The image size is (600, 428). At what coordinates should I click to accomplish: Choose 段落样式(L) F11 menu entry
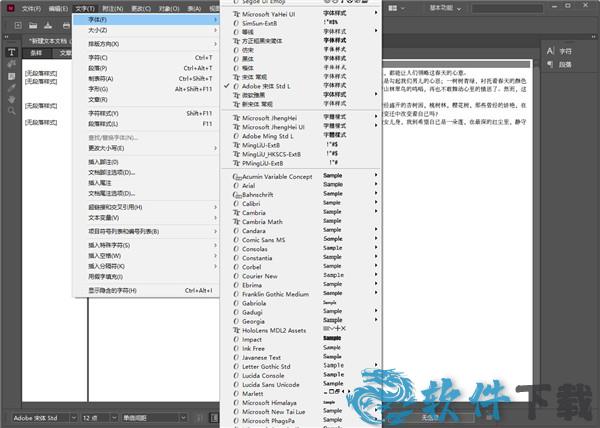pos(146,124)
